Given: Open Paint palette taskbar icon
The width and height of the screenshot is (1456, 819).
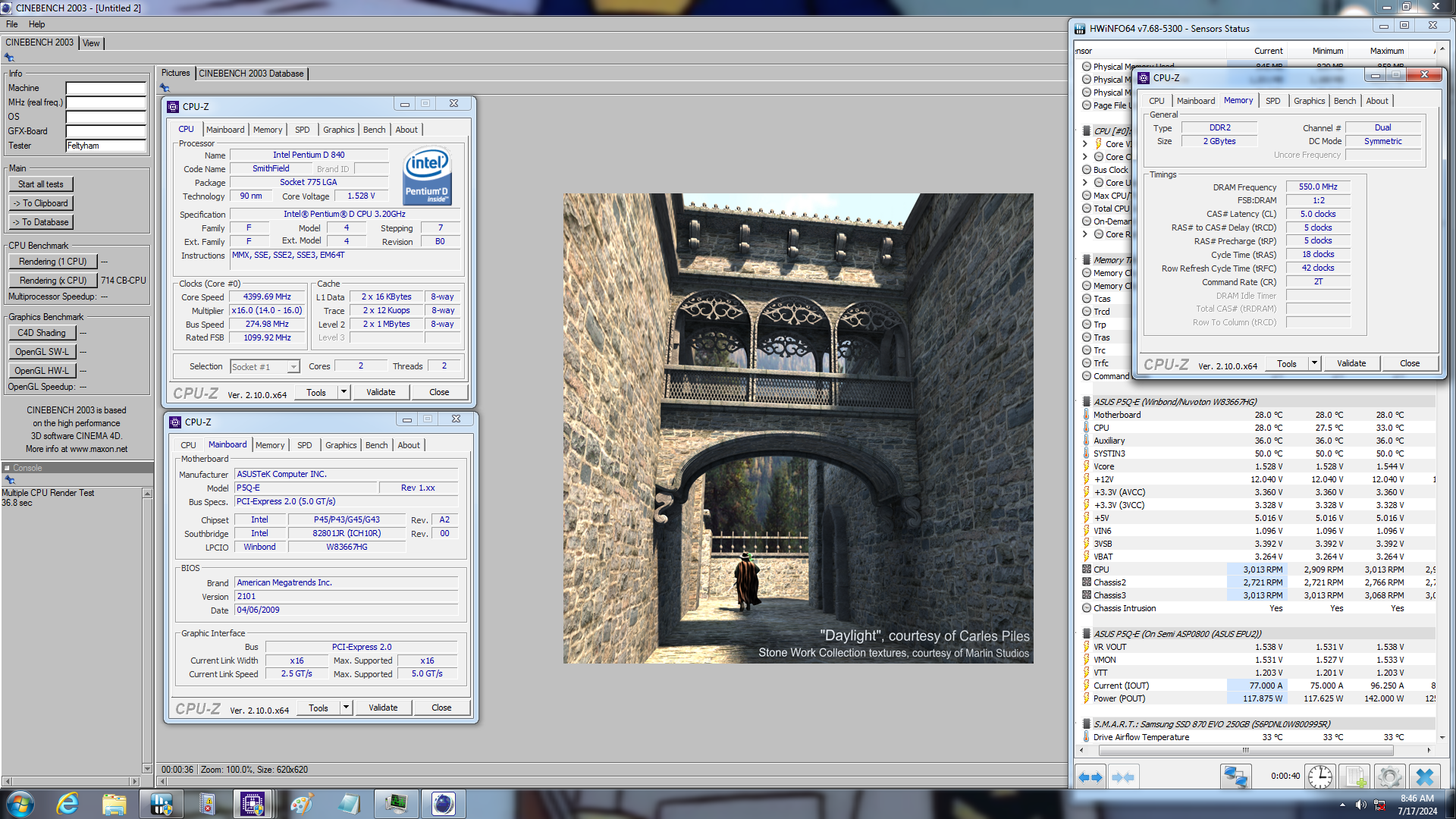Looking at the screenshot, I should point(302,803).
